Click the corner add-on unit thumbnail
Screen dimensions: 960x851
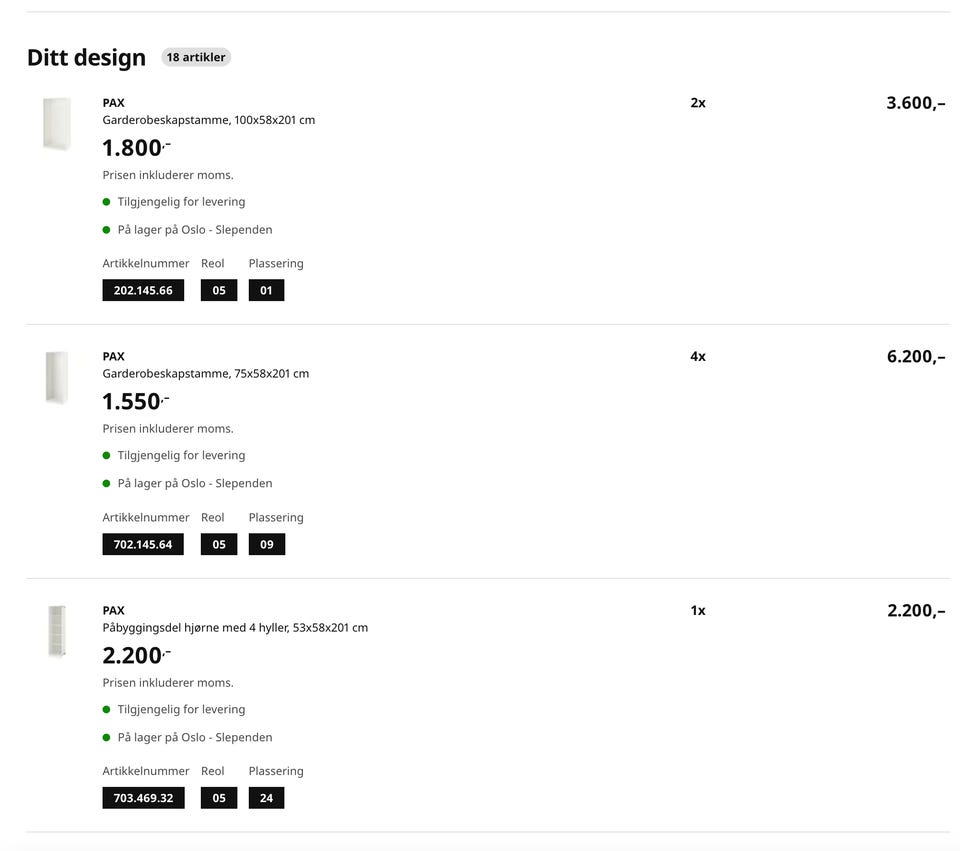(57, 631)
